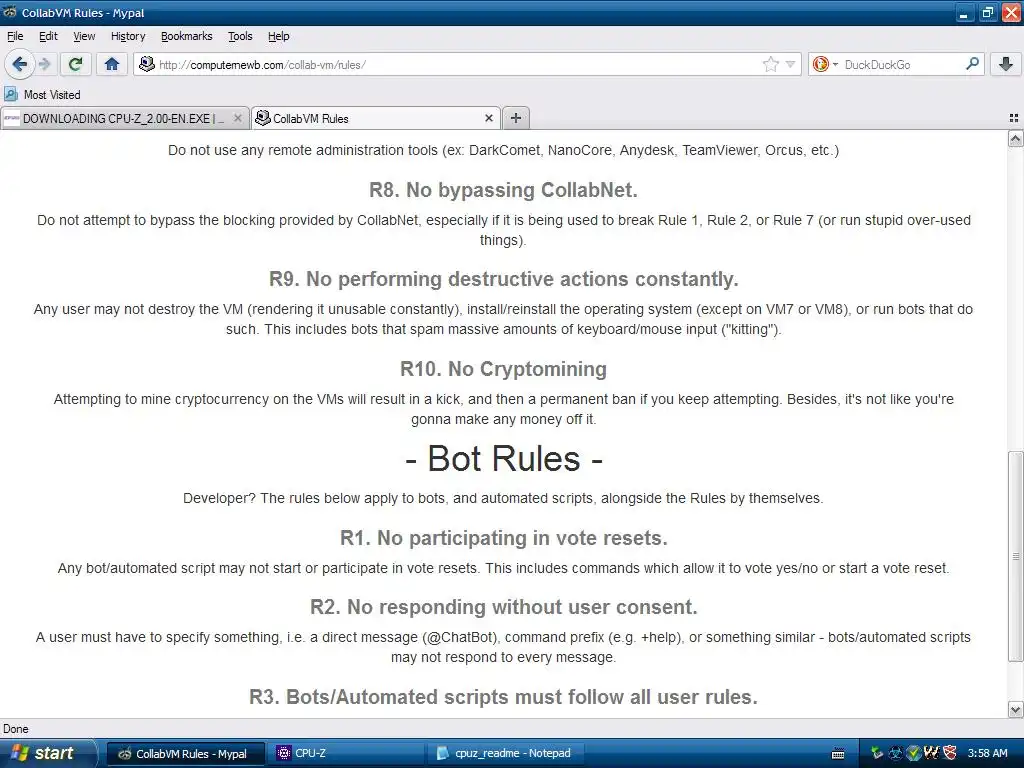Reload the current page
Viewport: 1024px width, 768px height.
pos(76,64)
